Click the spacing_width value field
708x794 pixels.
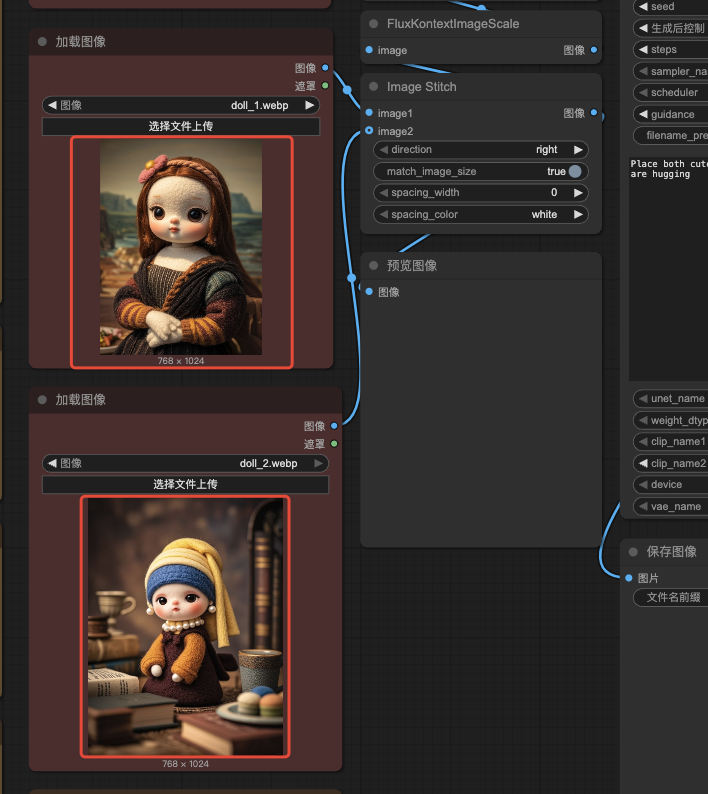click(x=481, y=193)
